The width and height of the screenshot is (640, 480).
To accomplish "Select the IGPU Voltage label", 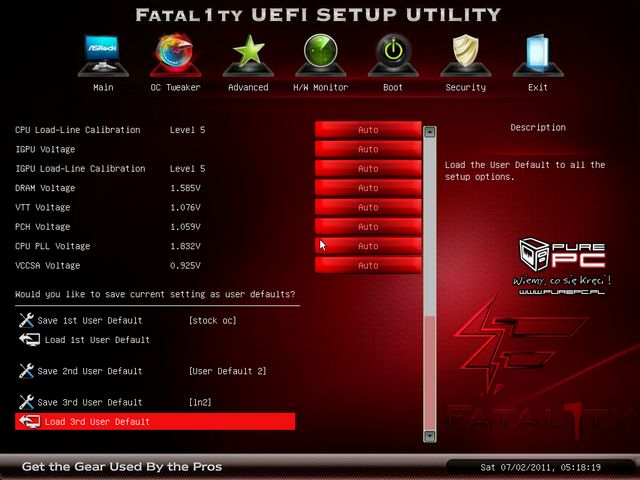I will [x=45, y=149].
